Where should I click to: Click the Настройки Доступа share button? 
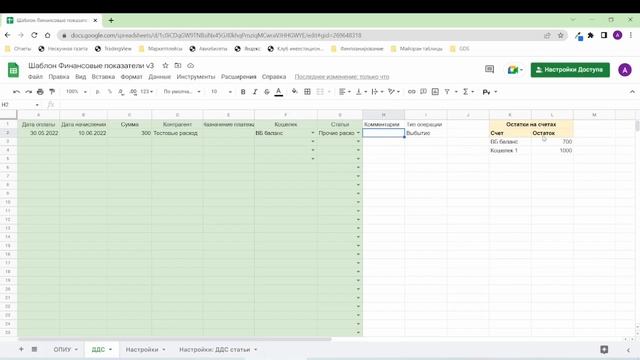click(x=570, y=70)
